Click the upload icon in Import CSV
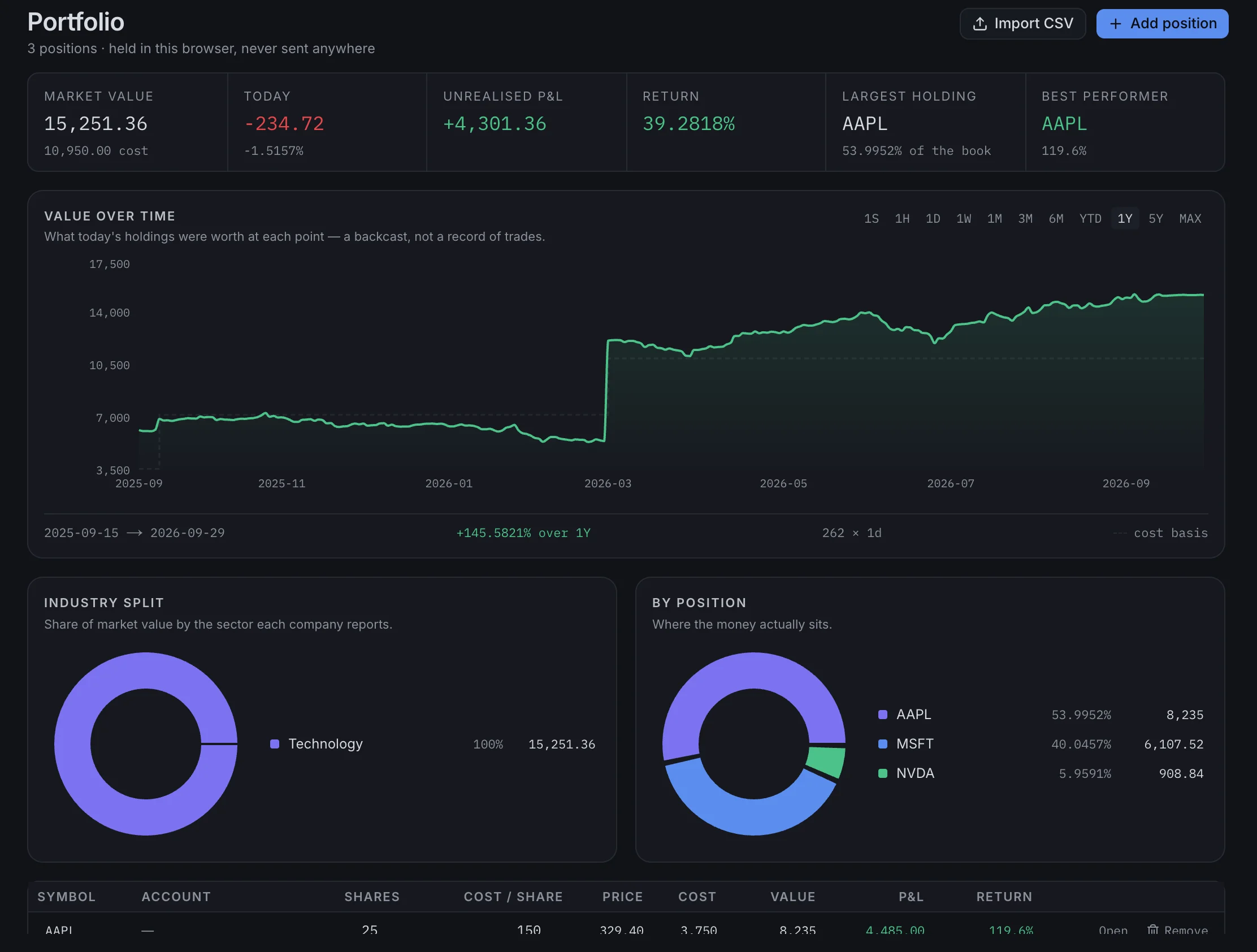 click(x=979, y=24)
